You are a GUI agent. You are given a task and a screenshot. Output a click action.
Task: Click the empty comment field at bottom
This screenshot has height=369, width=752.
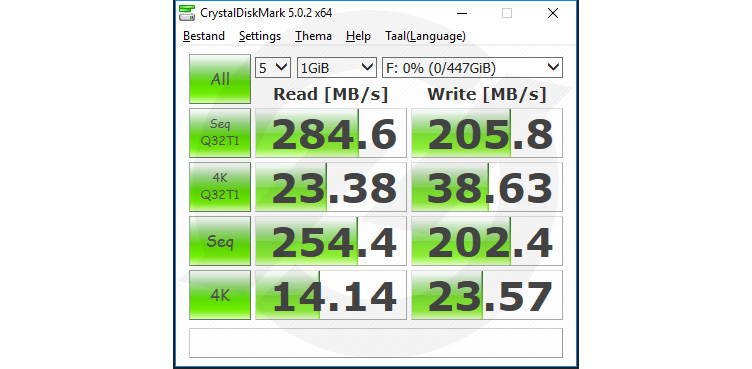pos(376,343)
